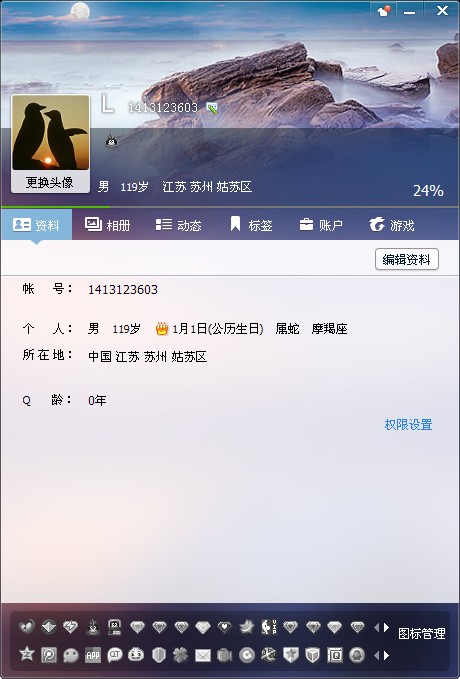Click 更换头像 to change avatar
This screenshot has width=460, height=679.
click(50, 182)
